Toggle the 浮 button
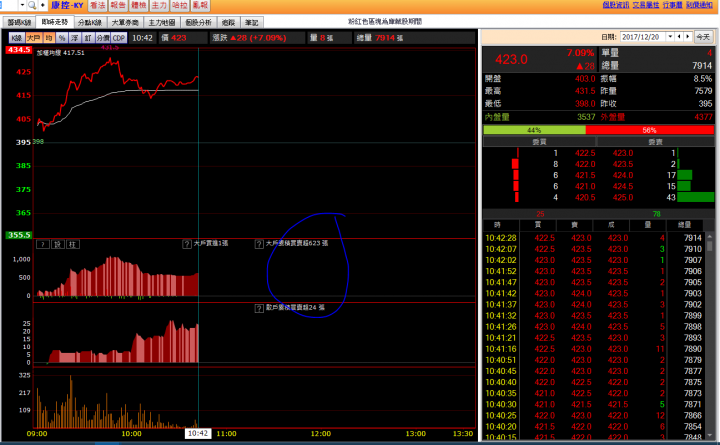The height and width of the screenshot is (445, 720). (74, 38)
